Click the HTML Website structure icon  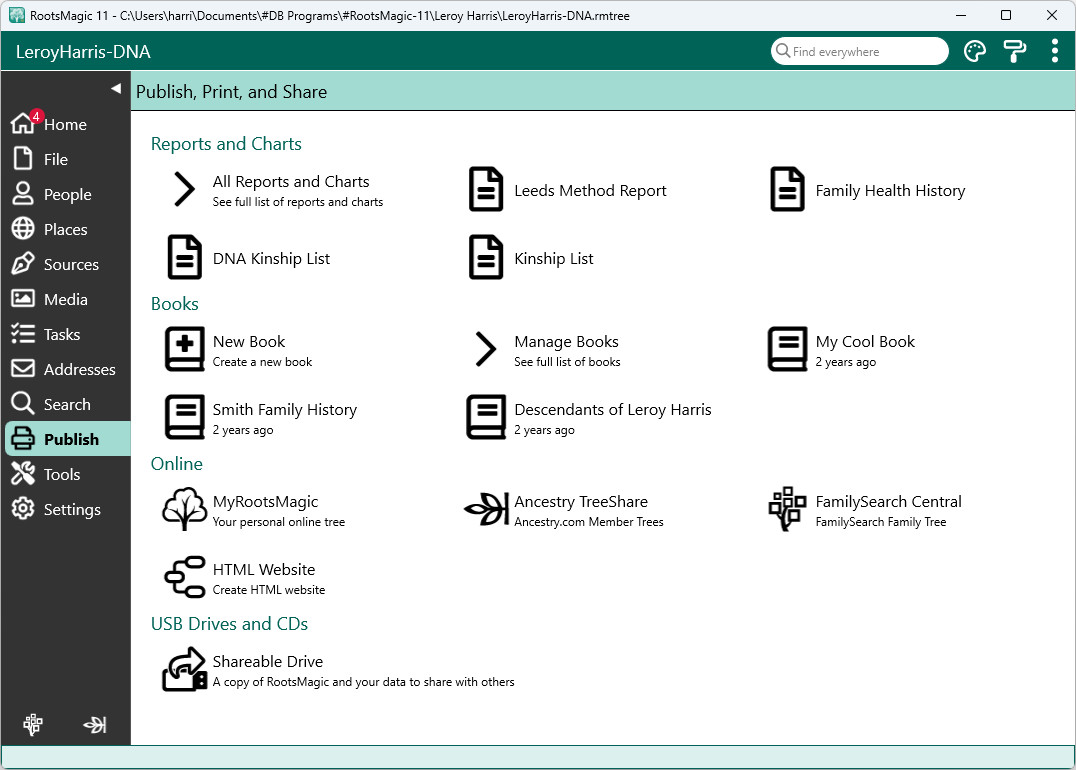click(x=185, y=576)
